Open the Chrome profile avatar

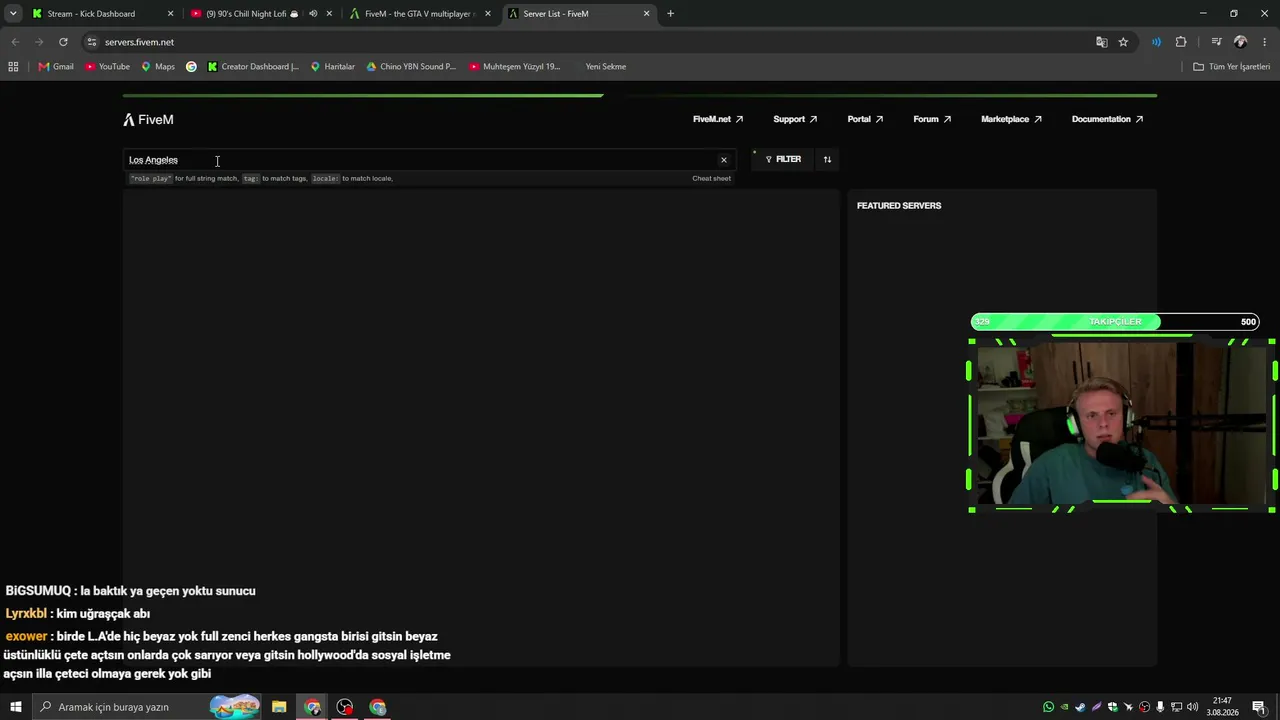pos(1240,42)
